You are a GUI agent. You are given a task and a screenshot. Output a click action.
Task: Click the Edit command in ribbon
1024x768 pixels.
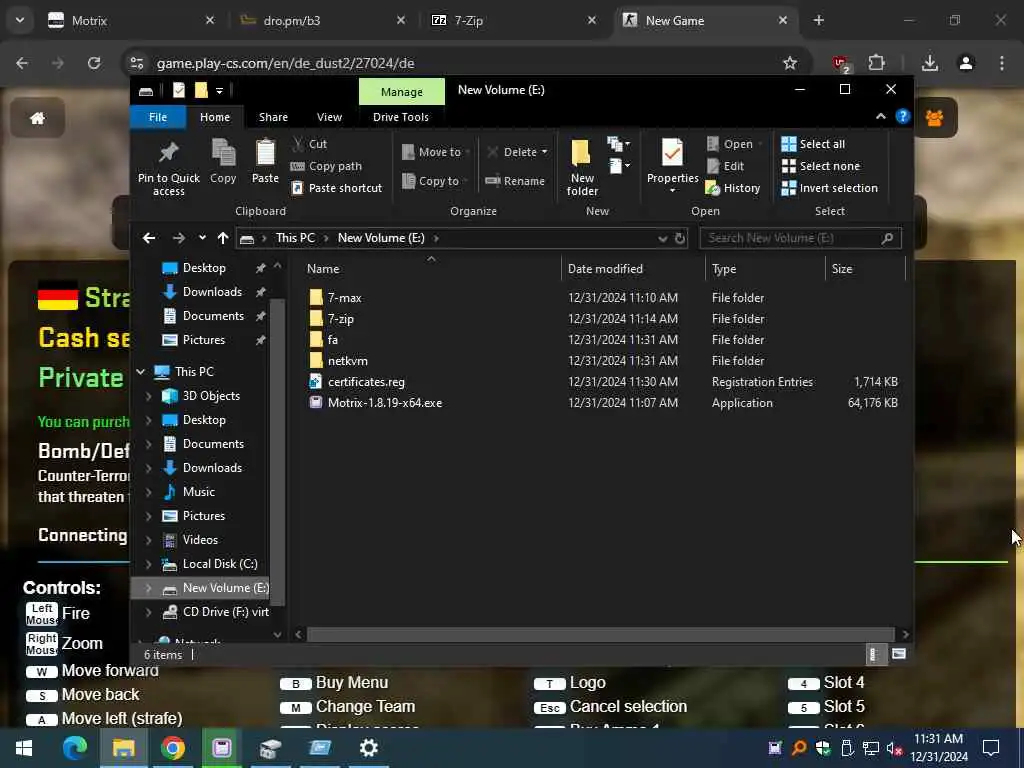point(726,166)
